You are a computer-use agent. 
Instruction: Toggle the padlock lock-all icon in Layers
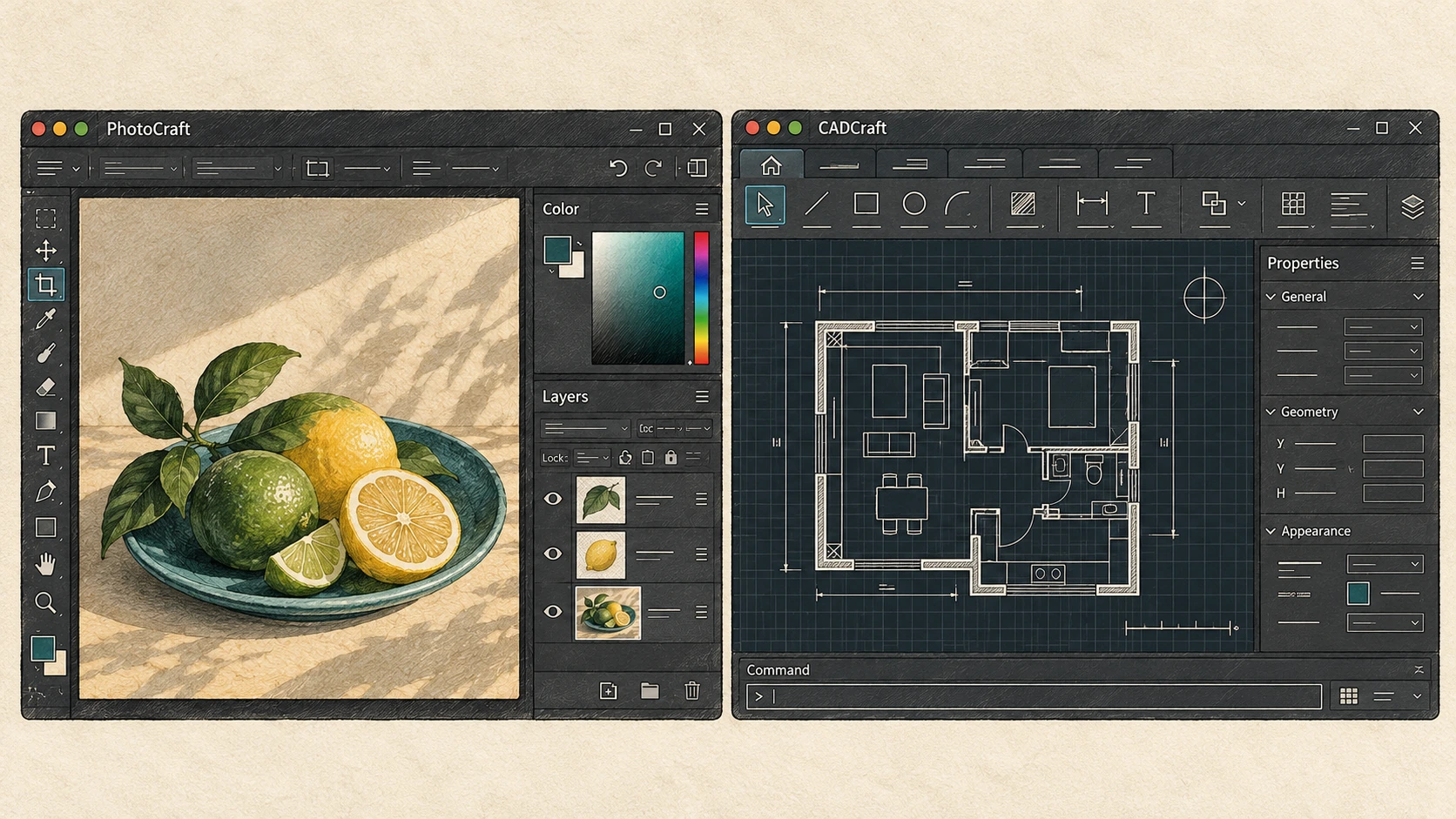tap(671, 457)
